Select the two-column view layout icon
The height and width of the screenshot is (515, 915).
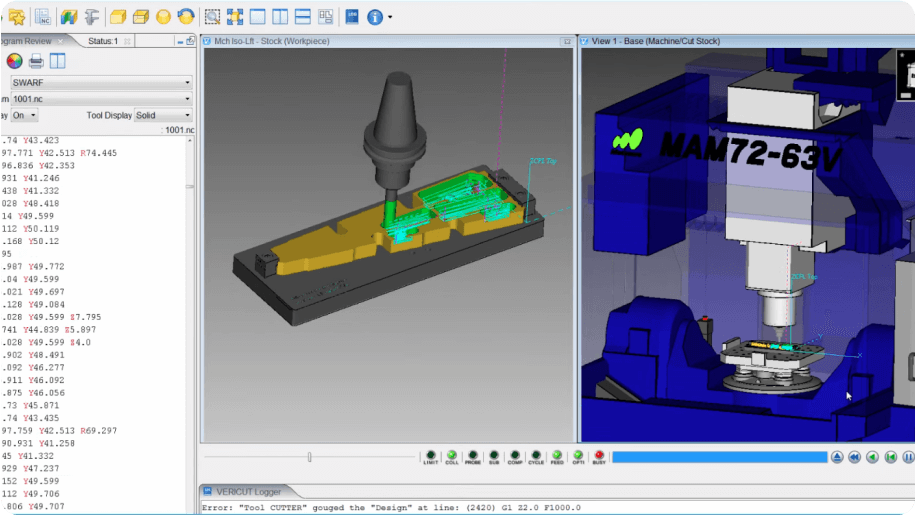coord(281,16)
